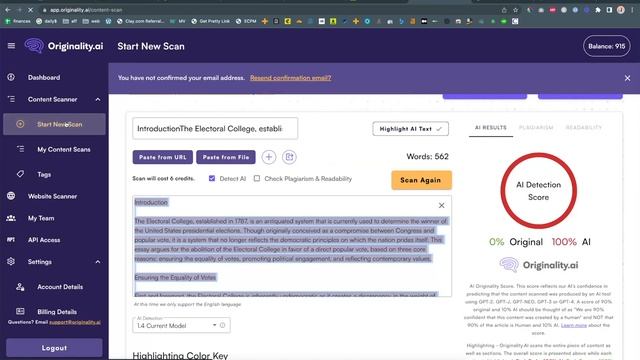Uncheck the Detect AI checkbox

point(212,178)
